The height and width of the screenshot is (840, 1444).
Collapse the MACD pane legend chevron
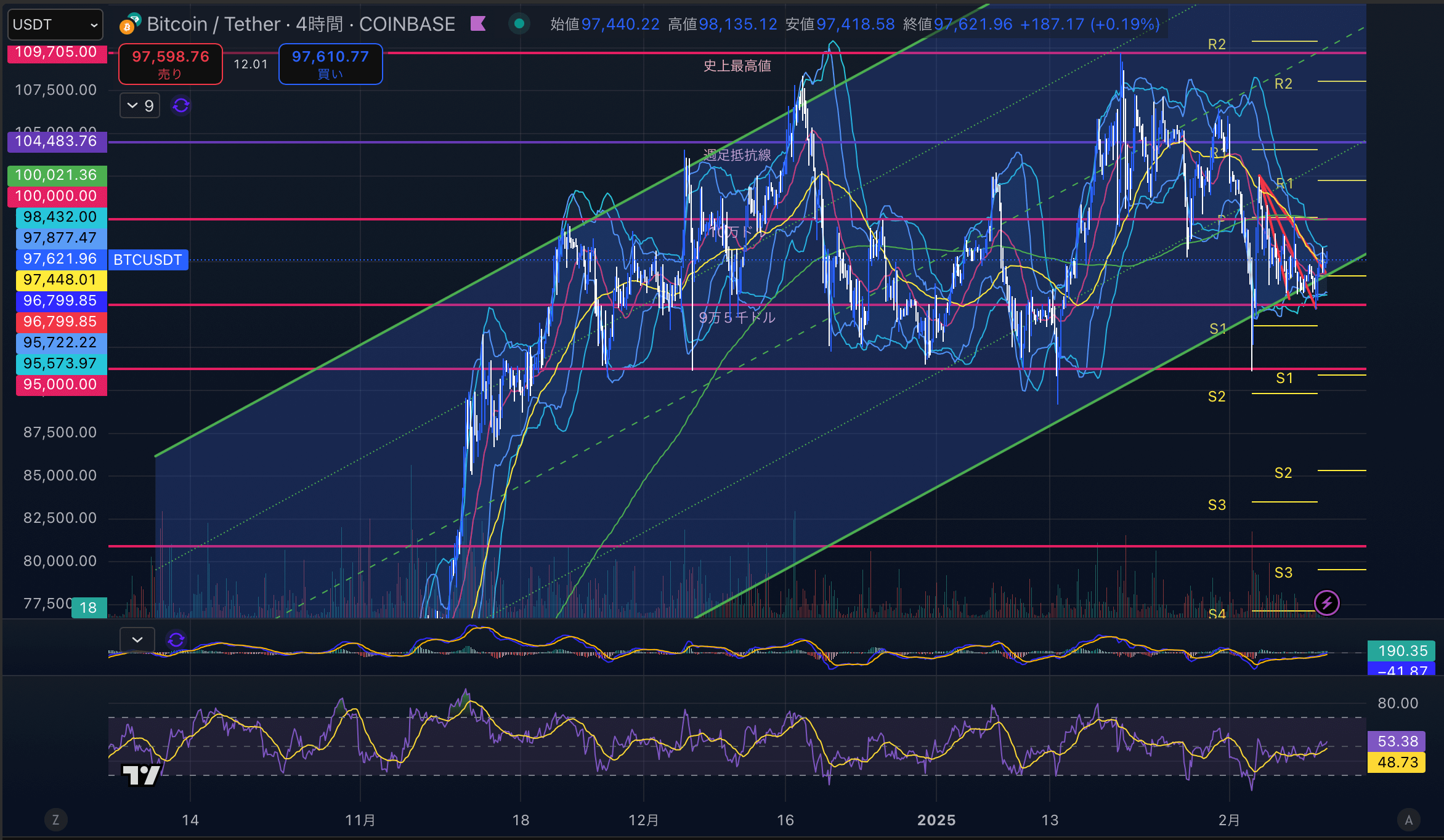tap(137, 640)
